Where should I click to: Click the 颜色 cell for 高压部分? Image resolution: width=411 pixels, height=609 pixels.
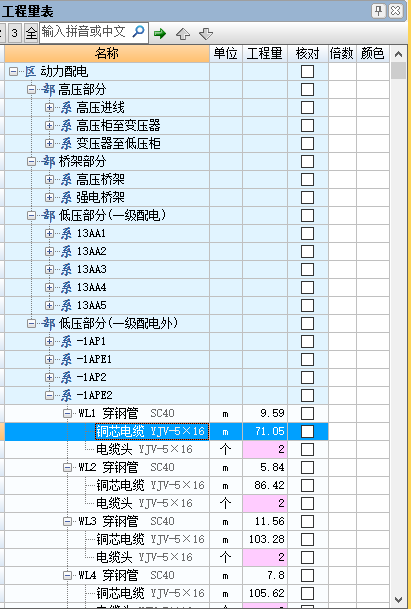pos(373,90)
